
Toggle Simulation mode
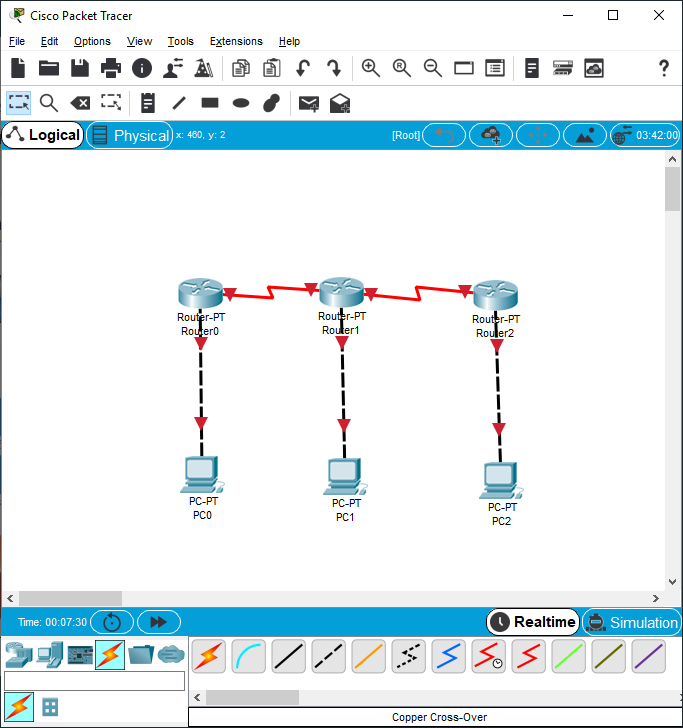click(x=632, y=622)
